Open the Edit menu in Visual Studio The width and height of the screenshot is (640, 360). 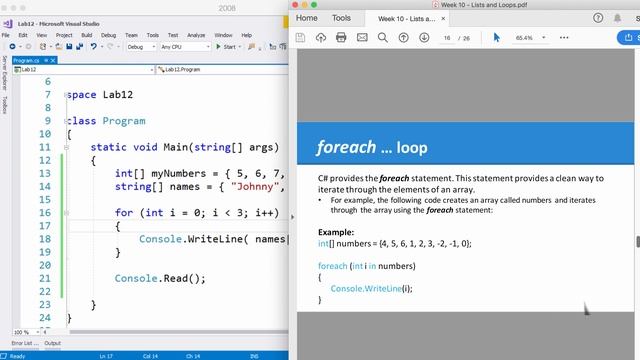(23, 35)
